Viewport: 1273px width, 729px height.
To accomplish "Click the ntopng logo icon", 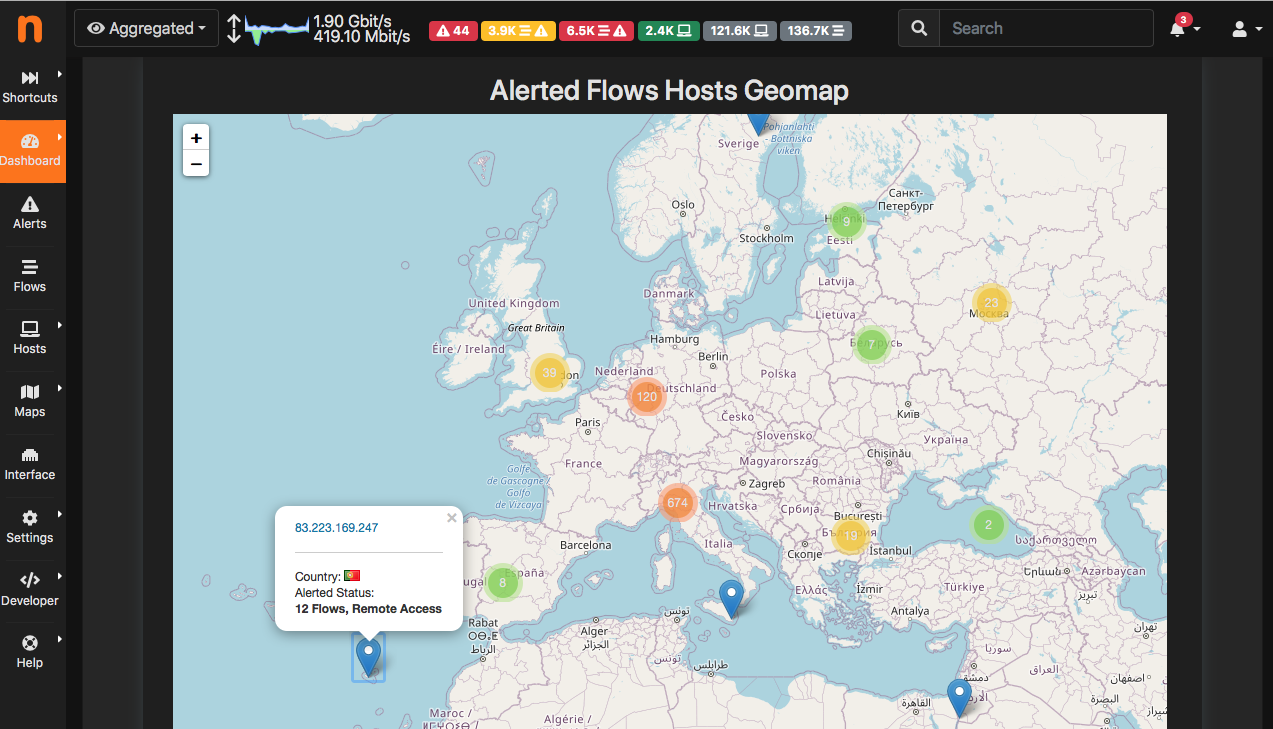I will pos(30,28).
